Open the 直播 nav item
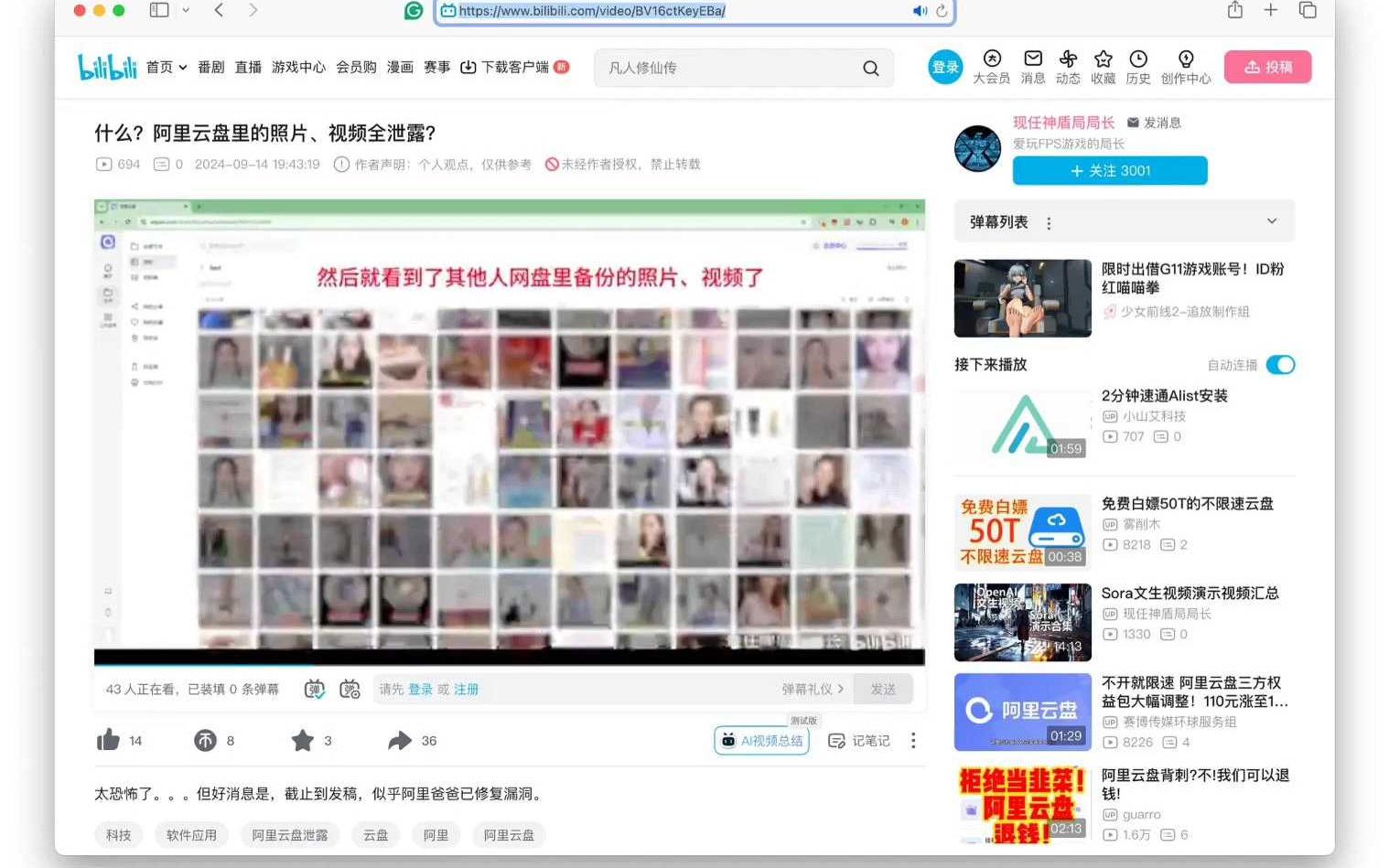The width and height of the screenshot is (1389, 868). tap(248, 67)
